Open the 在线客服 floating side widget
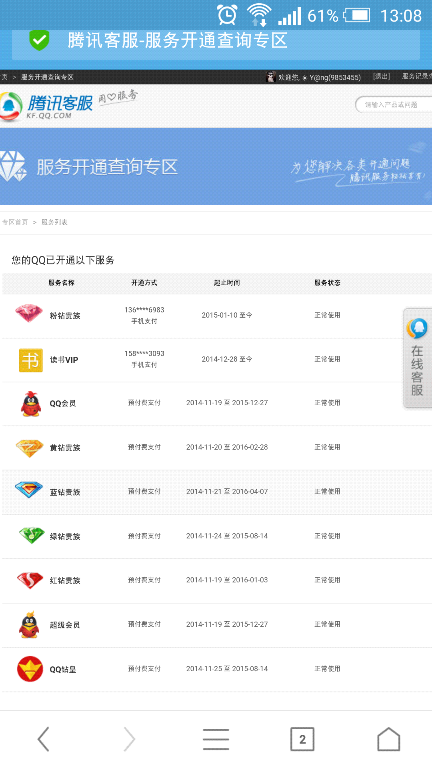This screenshot has width=432, height=768. coord(417,358)
